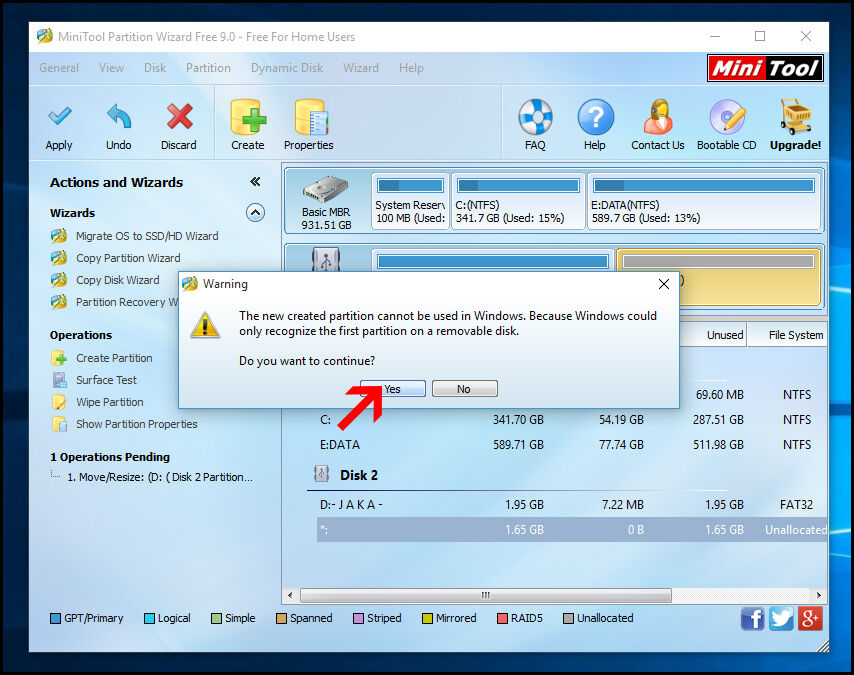
Task: Click the File System column header
Action: coord(788,335)
